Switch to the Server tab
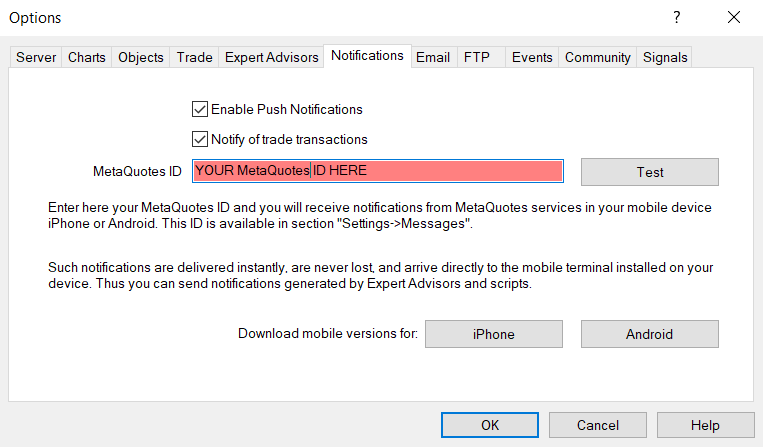The image size is (763, 447). 36,57
